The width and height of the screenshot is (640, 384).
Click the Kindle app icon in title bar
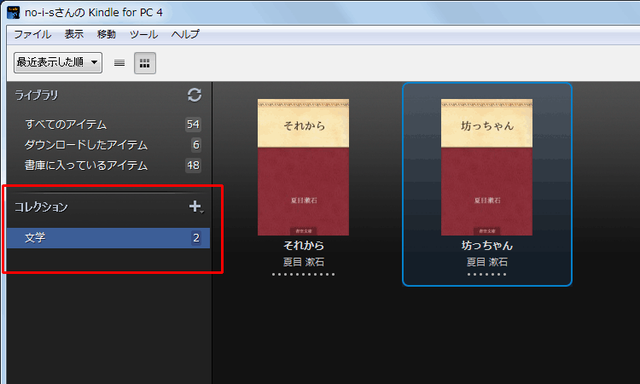pyautogui.click(x=13, y=12)
